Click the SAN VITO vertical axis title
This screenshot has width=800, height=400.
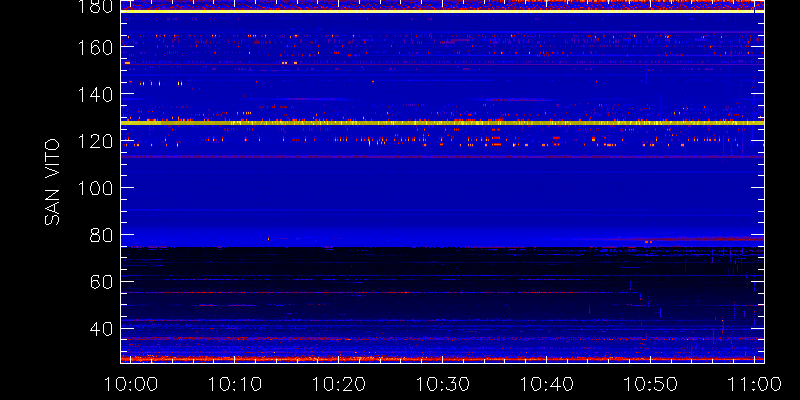tap(52, 182)
